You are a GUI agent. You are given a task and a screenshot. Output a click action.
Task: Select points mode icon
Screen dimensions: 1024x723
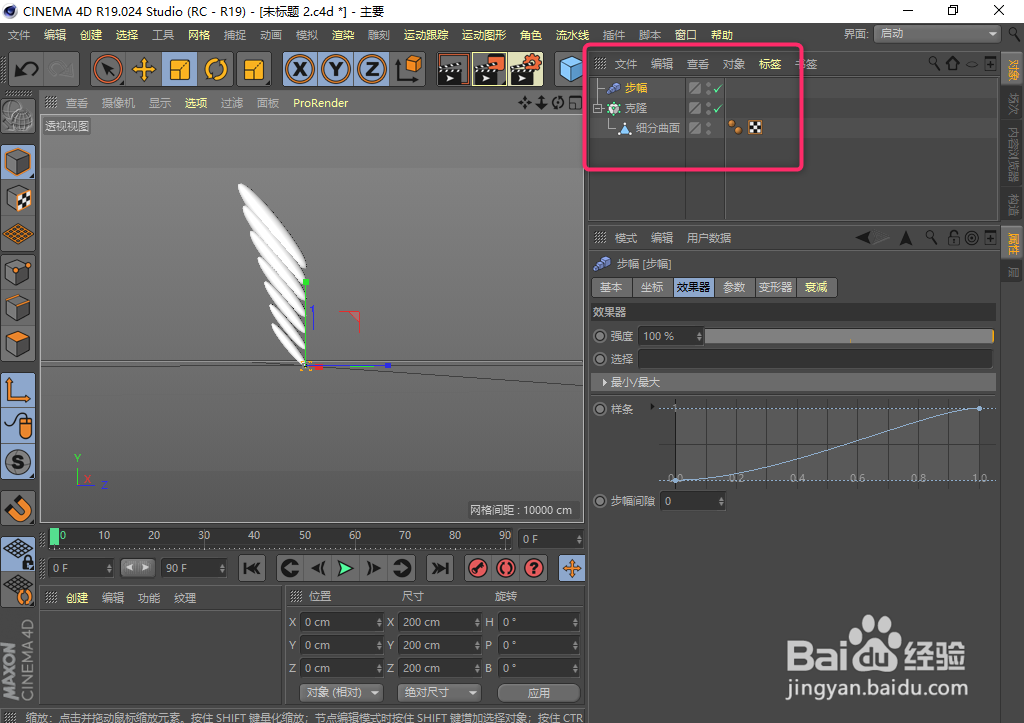18,272
